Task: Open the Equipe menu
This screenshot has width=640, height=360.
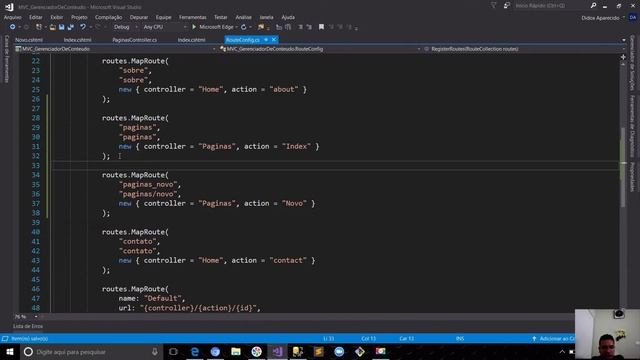Action: [x=163, y=17]
